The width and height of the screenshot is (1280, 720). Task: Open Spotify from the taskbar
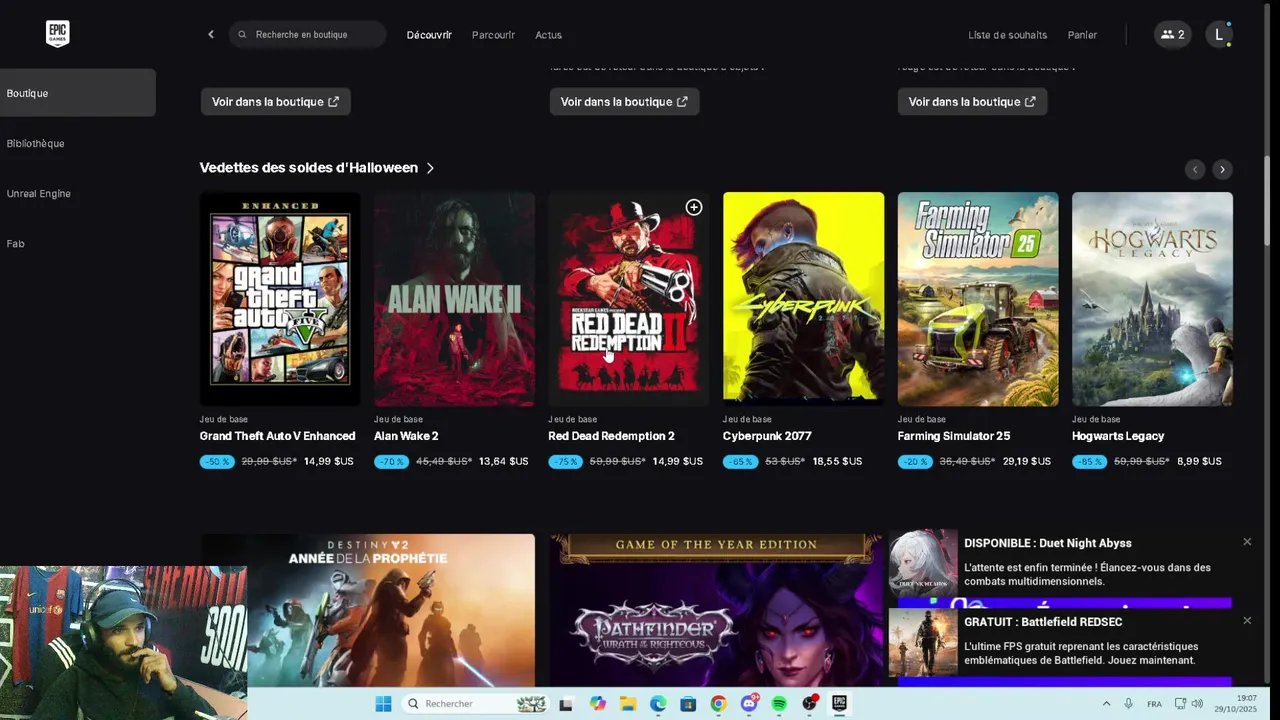click(x=779, y=704)
